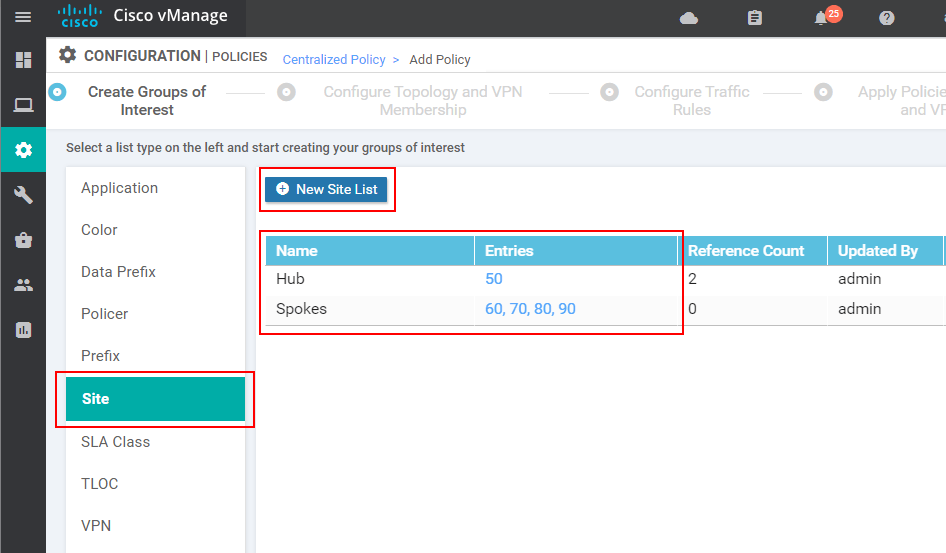Open the help question mark icon
946x553 pixels.
click(x=886, y=18)
